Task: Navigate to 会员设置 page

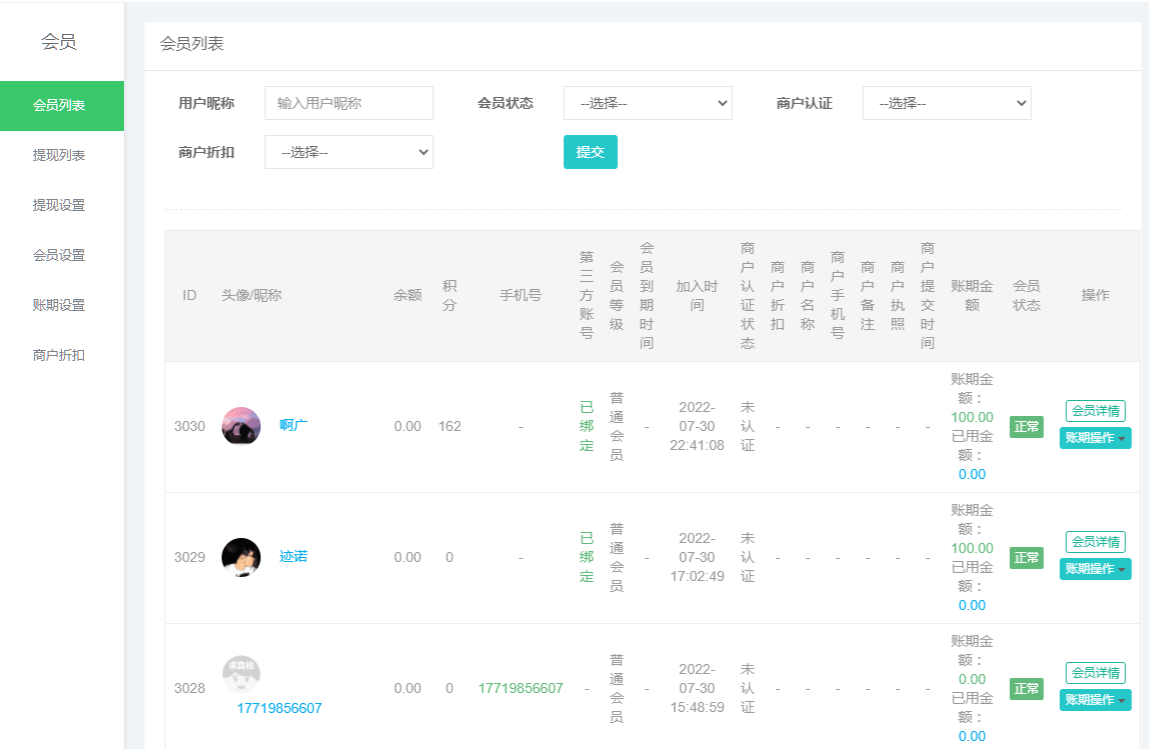Action: pyautogui.click(x=59, y=255)
